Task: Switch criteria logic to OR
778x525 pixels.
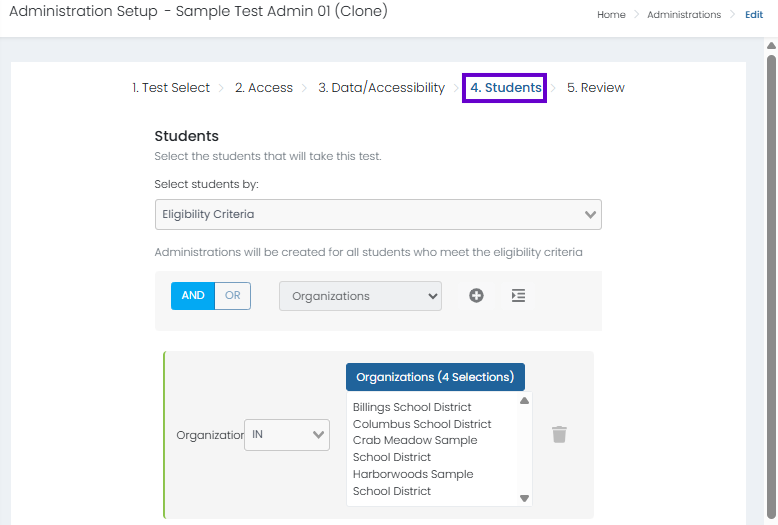Action: point(233,296)
